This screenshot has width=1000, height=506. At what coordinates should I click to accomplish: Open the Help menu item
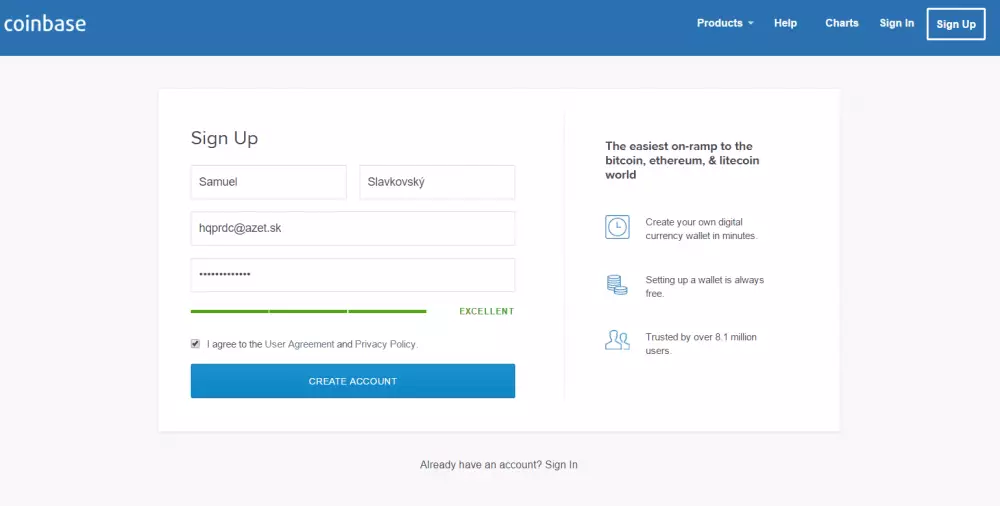pyautogui.click(x=785, y=23)
